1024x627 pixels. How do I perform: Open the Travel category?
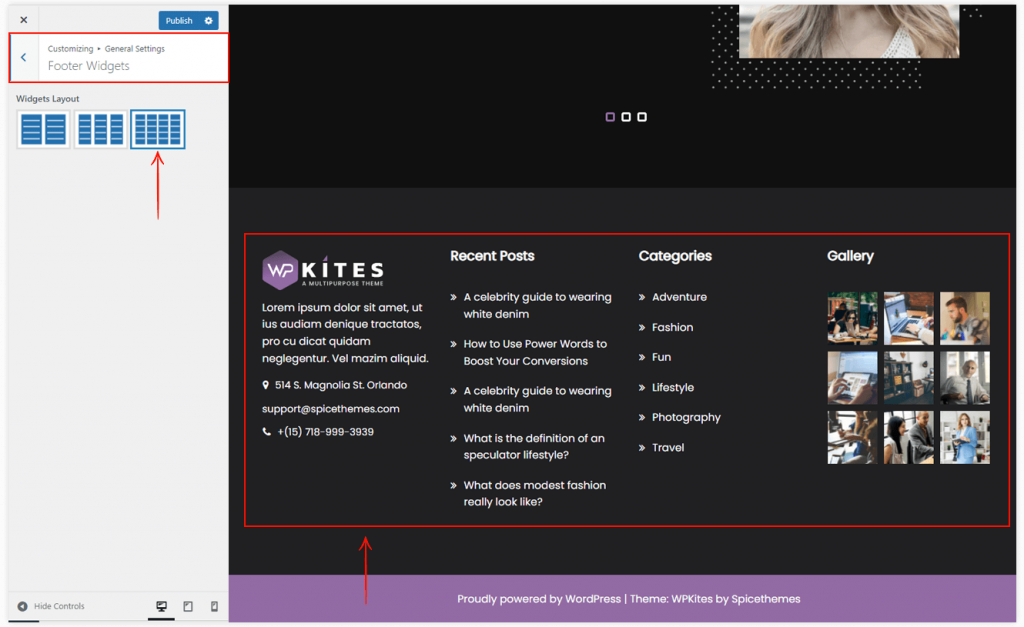click(667, 447)
